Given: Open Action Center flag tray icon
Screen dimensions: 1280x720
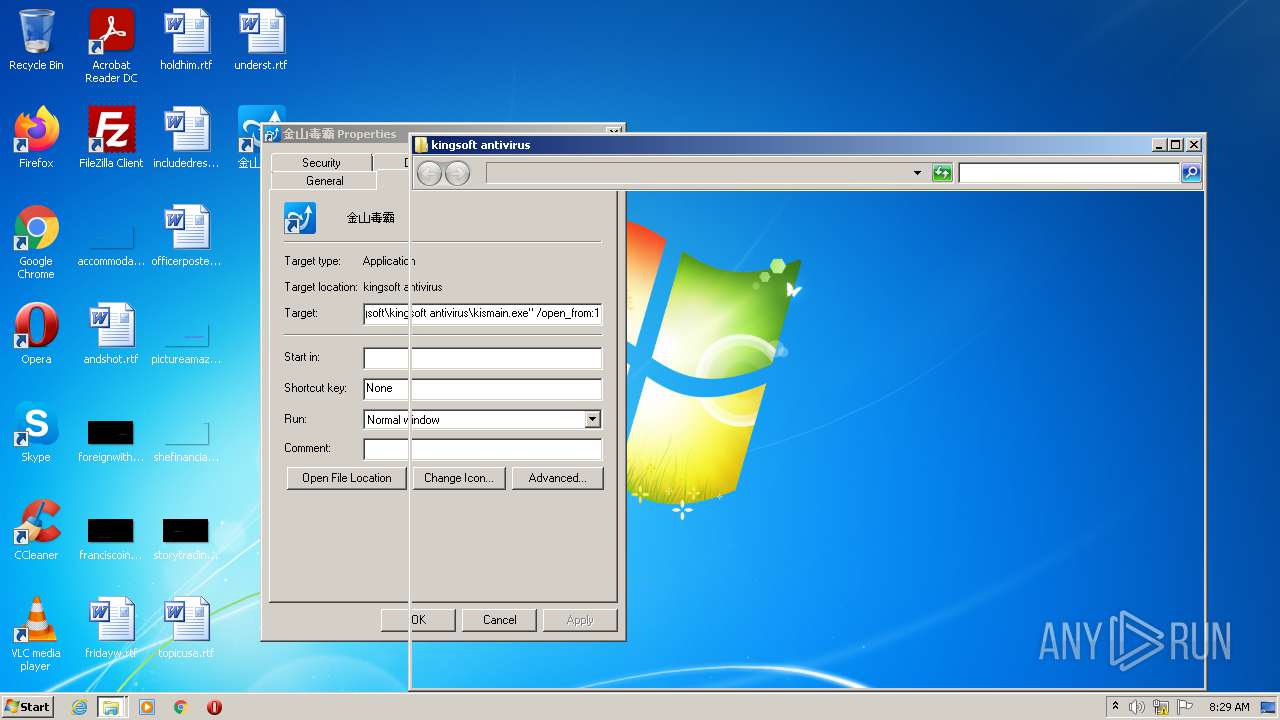Looking at the screenshot, I should 1185,707.
